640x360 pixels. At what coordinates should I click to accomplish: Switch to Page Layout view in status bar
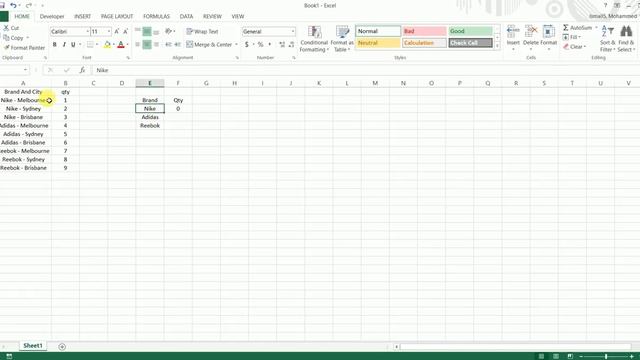pyautogui.click(x=556, y=356)
